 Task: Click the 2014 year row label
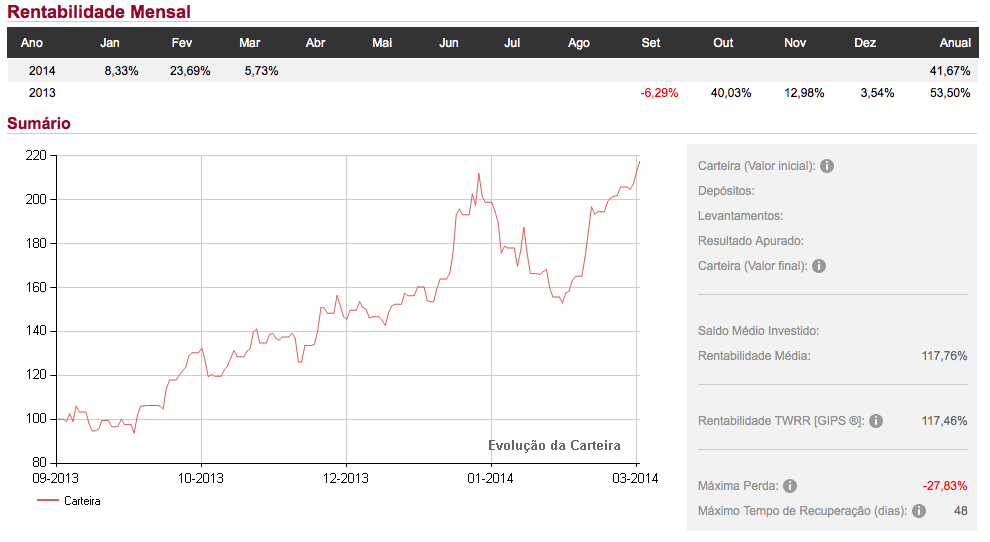42,71
